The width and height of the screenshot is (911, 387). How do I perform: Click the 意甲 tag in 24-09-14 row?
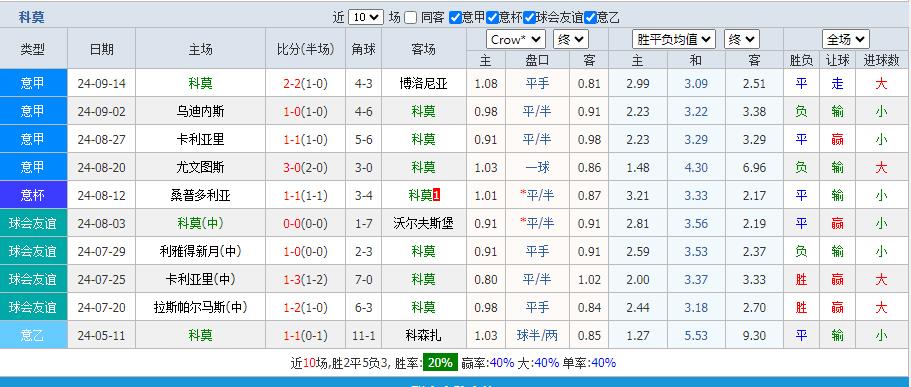(33, 83)
